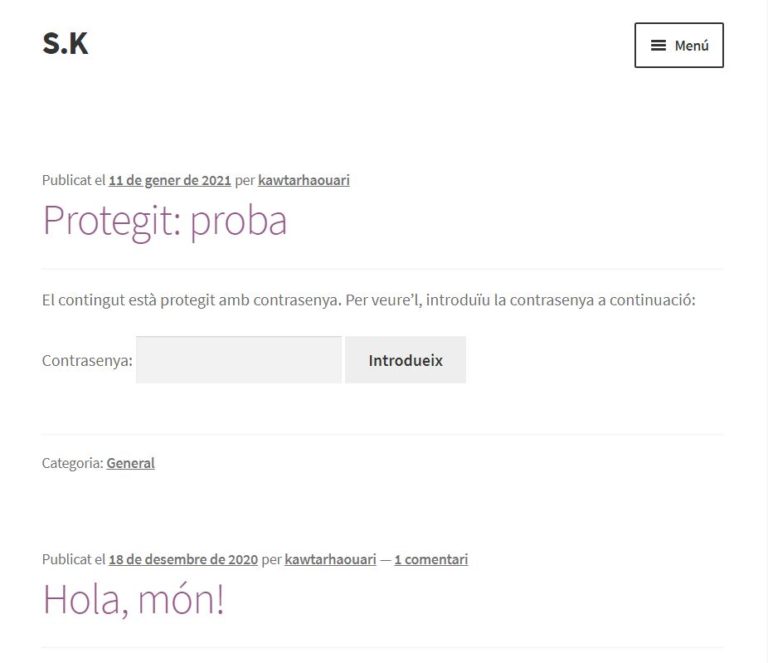Click author kawtarhaouari on the Protegit post

pos(304,181)
